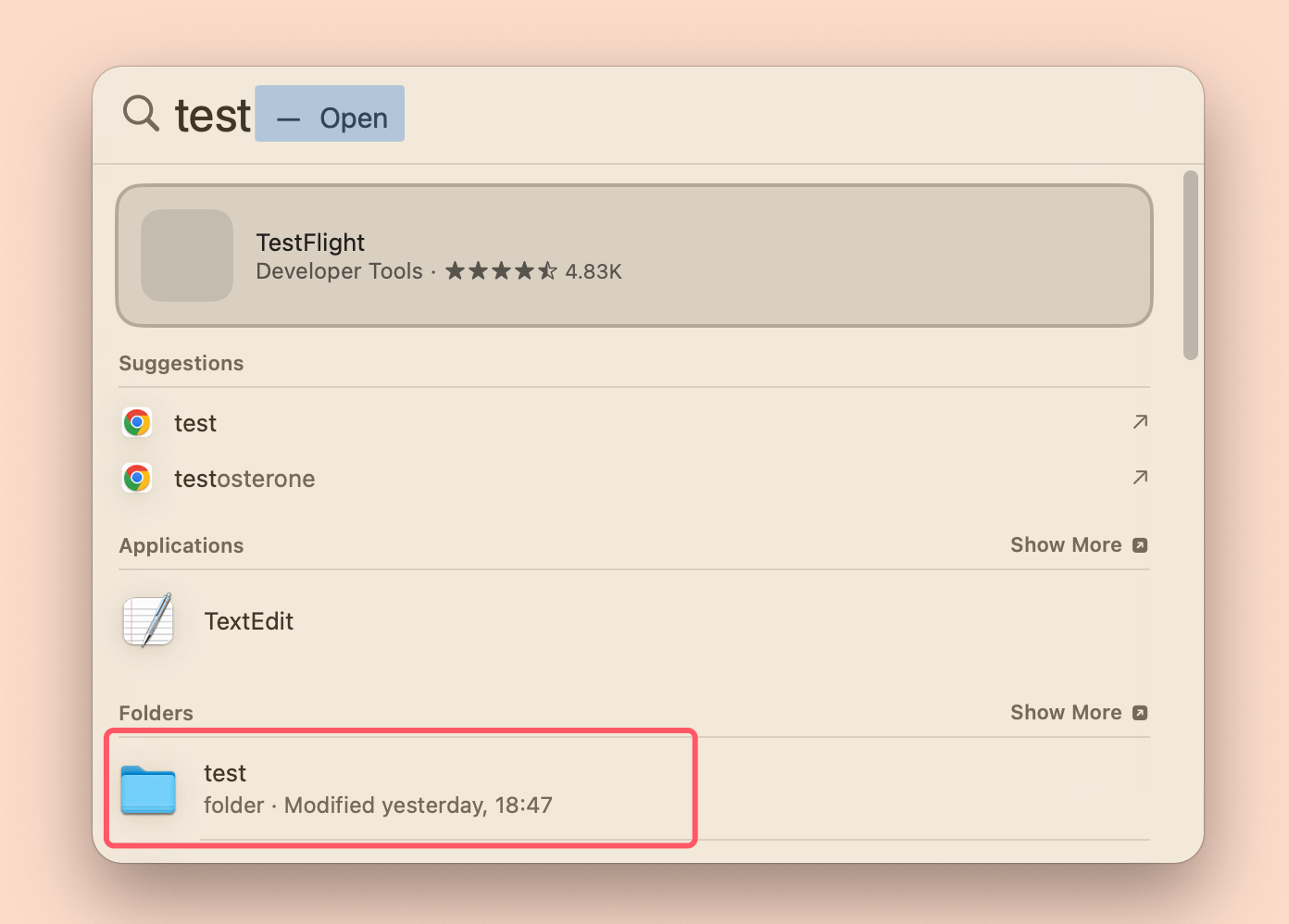Open the TextEdit app icon
The image size is (1289, 924).
tap(148, 620)
